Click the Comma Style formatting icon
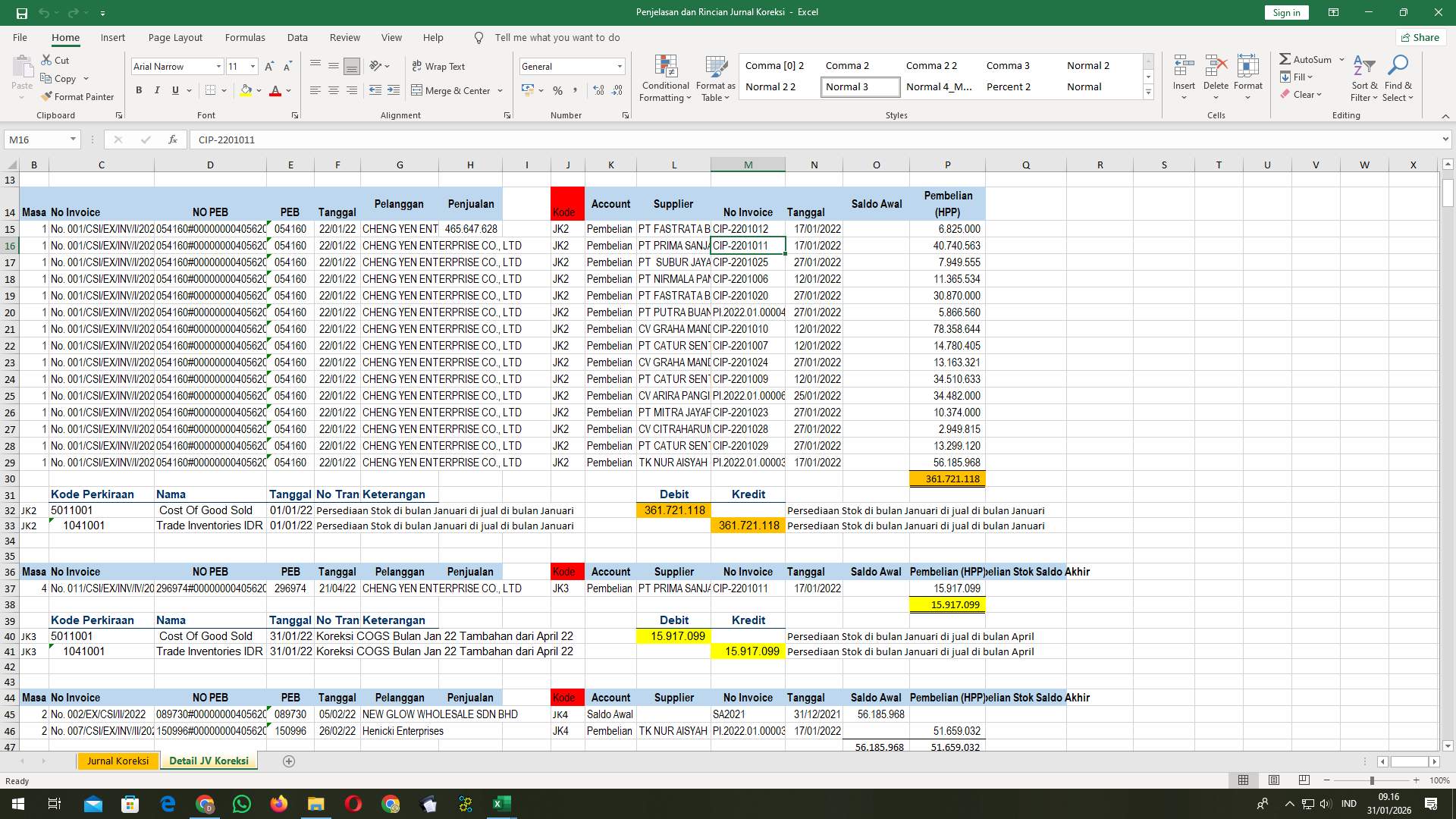1456x819 pixels. click(576, 90)
